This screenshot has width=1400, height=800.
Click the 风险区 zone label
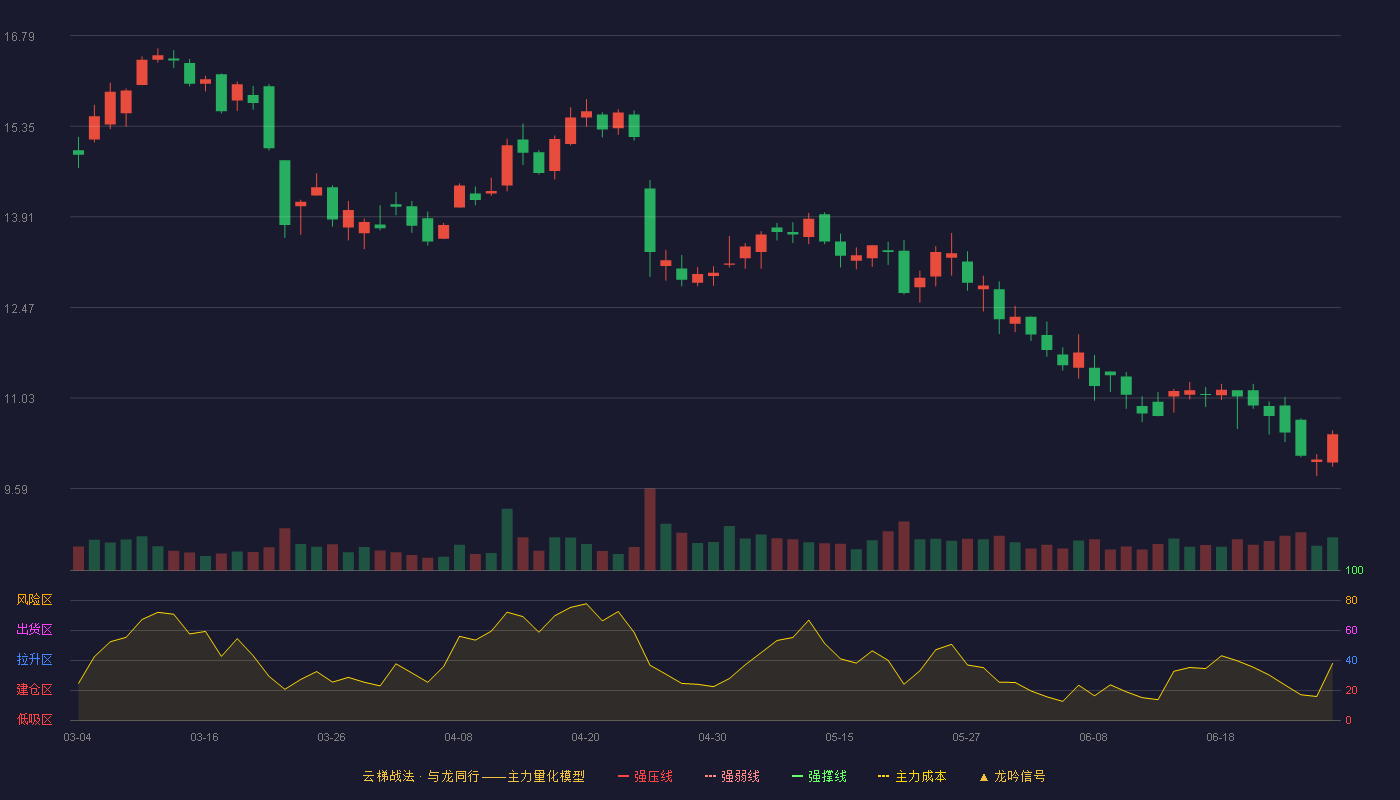[34, 600]
